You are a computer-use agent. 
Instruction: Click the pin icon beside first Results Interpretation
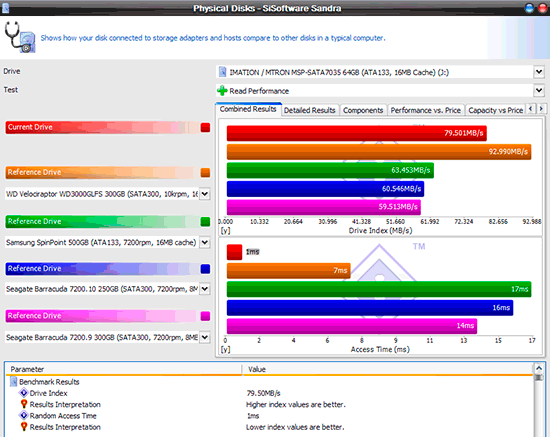pyautogui.click(x=24, y=404)
